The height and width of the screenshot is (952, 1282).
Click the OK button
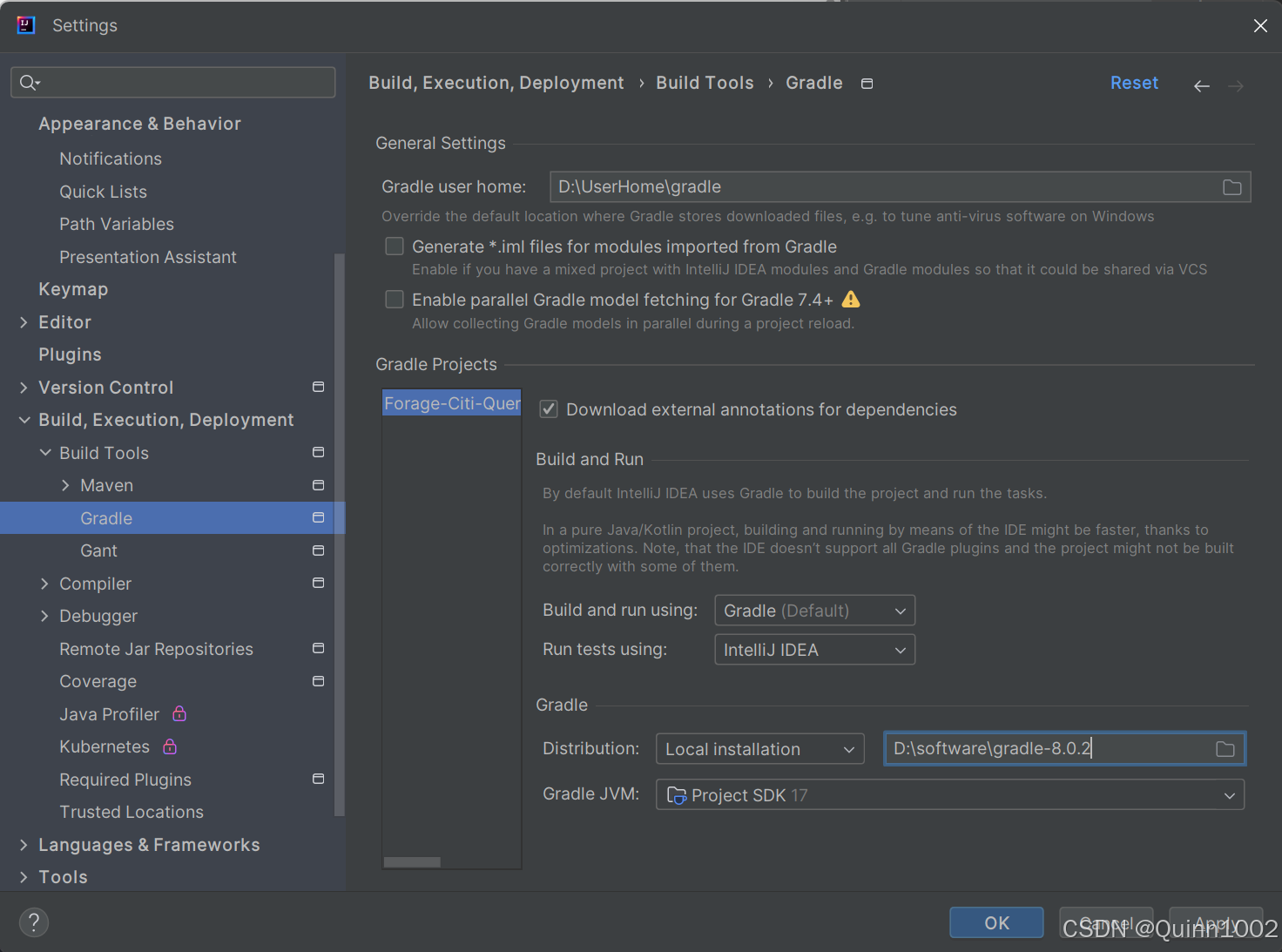(996, 923)
